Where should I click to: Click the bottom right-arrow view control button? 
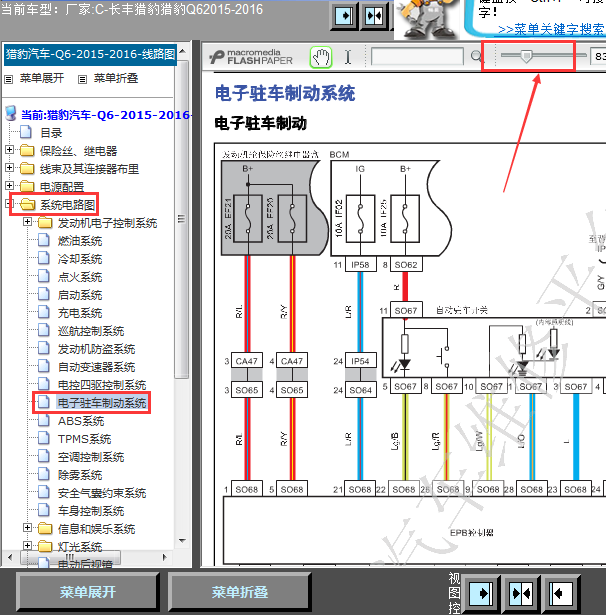480,593
